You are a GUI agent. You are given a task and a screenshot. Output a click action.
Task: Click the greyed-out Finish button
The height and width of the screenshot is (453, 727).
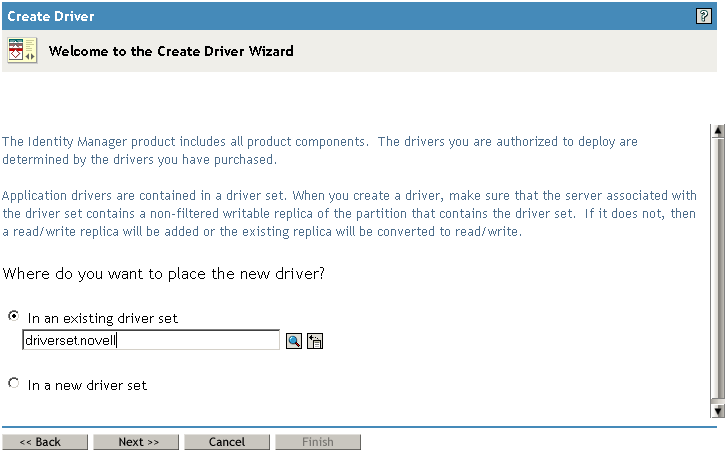pos(317,442)
